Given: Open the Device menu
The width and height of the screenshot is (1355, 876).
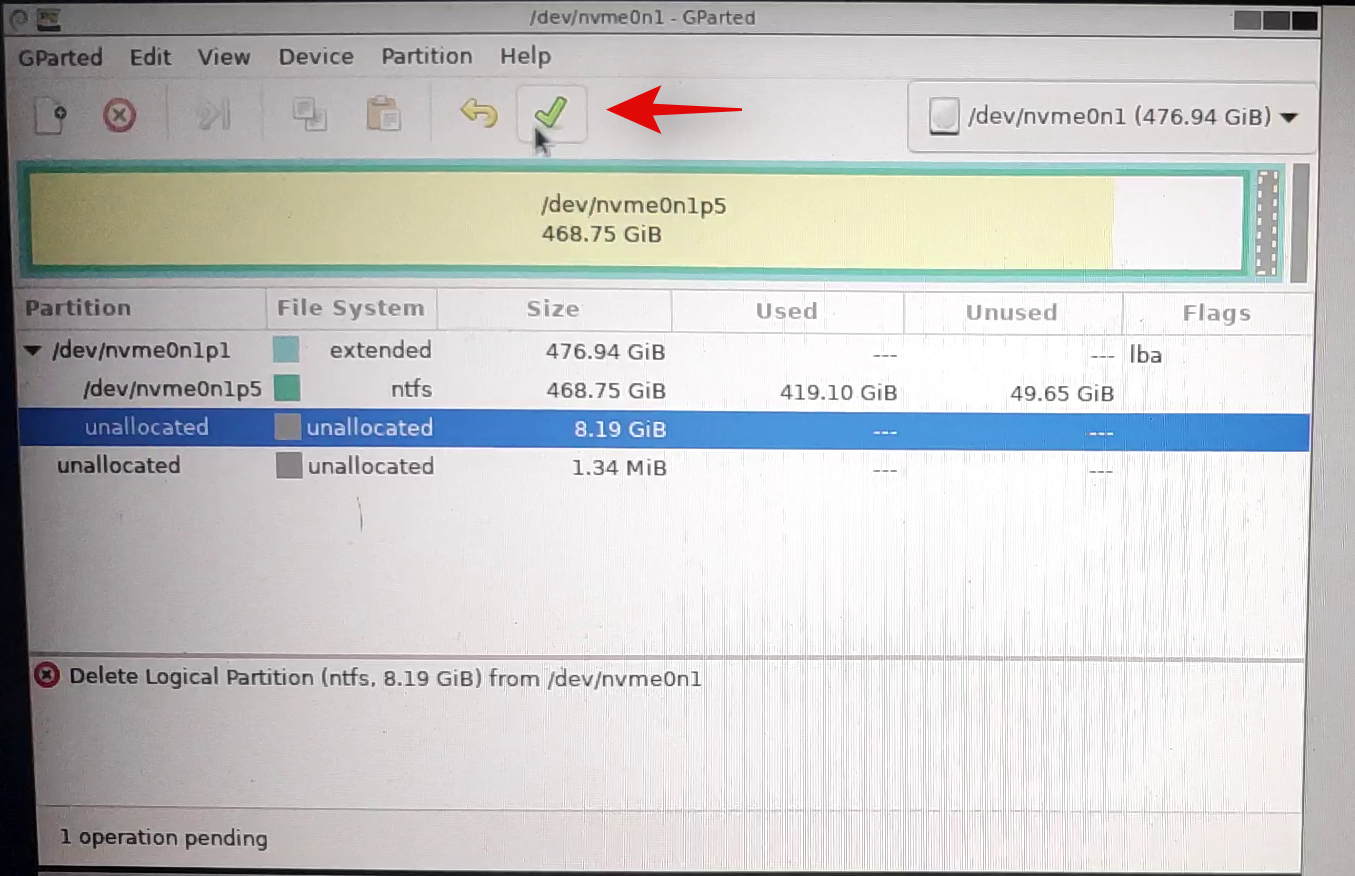Looking at the screenshot, I should pyautogui.click(x=316, y=57).
